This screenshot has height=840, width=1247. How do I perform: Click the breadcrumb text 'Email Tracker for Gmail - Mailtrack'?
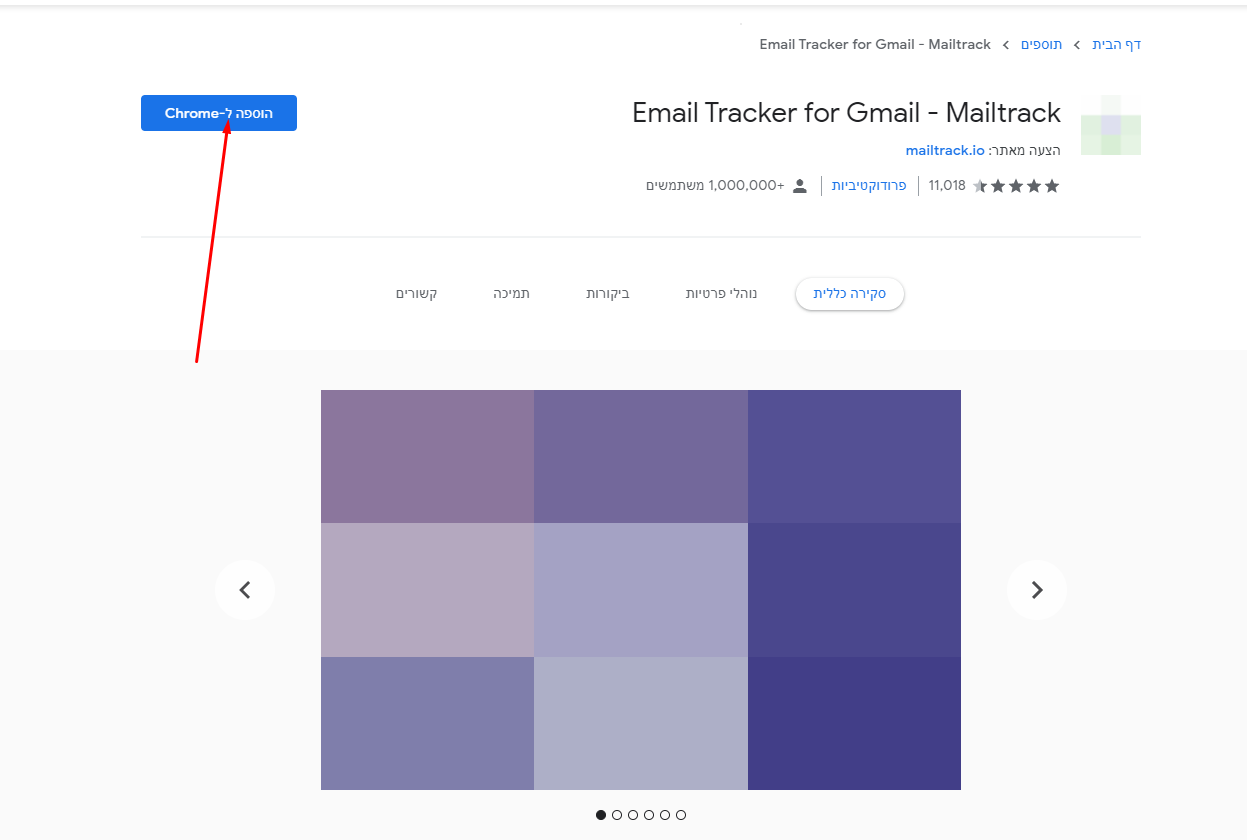point(875,44)
